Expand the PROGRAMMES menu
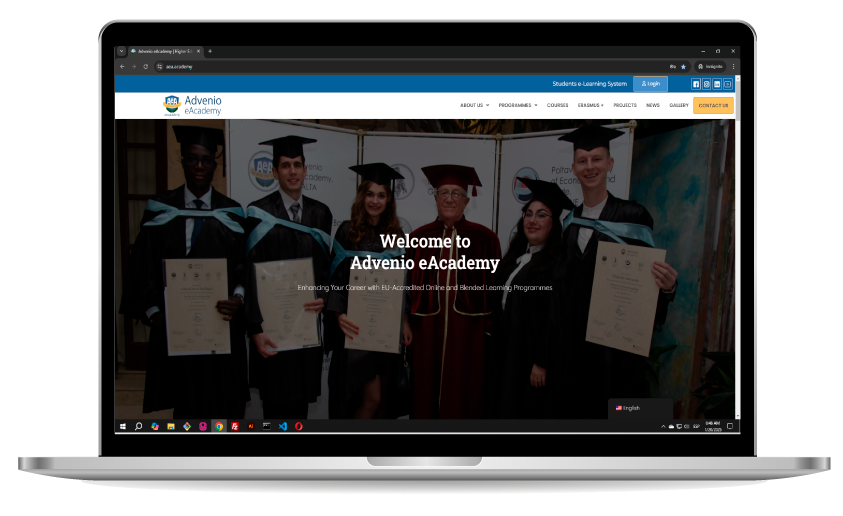Image resolution: width=843 pixels, height=516 pixels. click(518, 105)
